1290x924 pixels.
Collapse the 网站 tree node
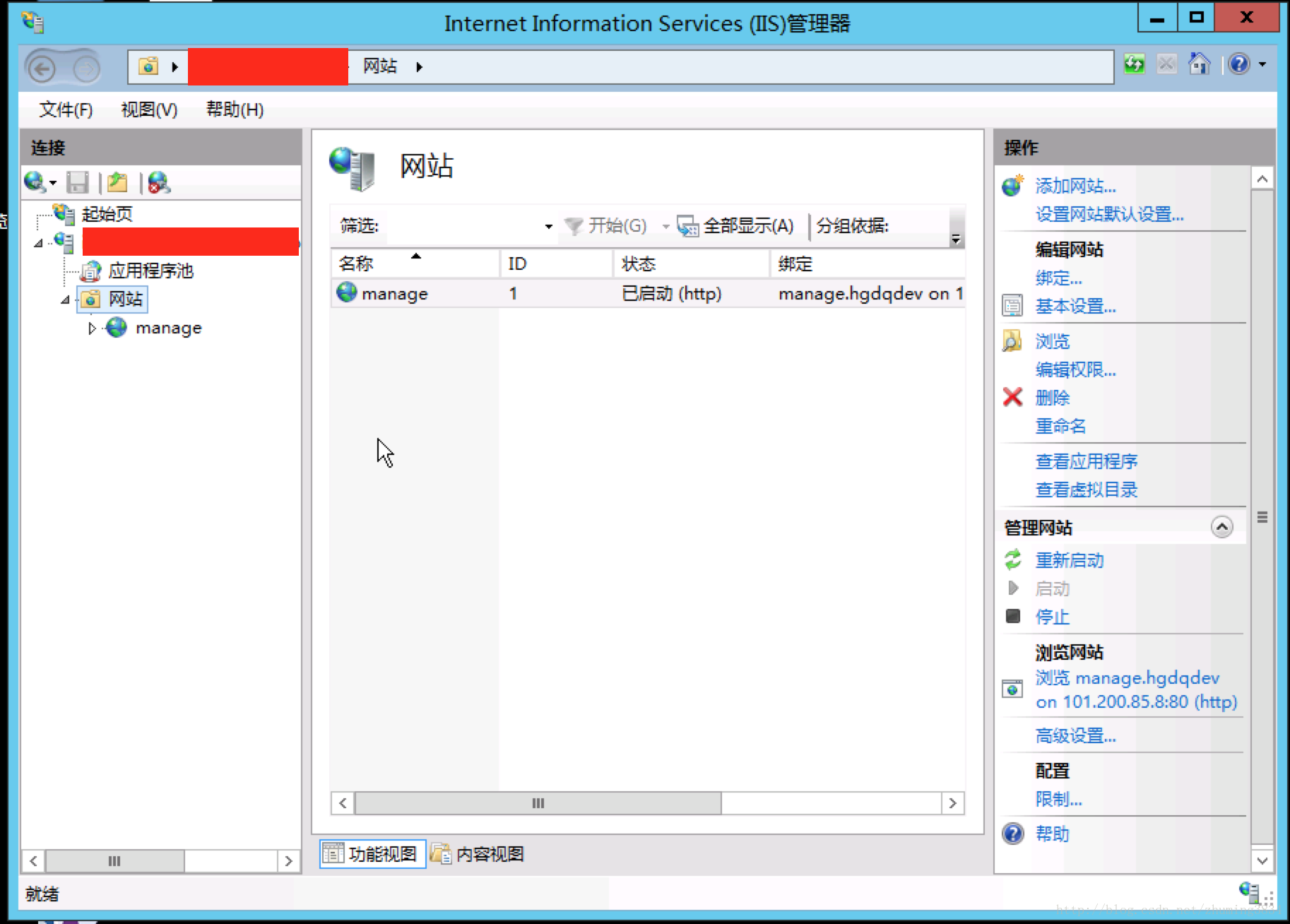pyautogui.click(x=66, y=300)
